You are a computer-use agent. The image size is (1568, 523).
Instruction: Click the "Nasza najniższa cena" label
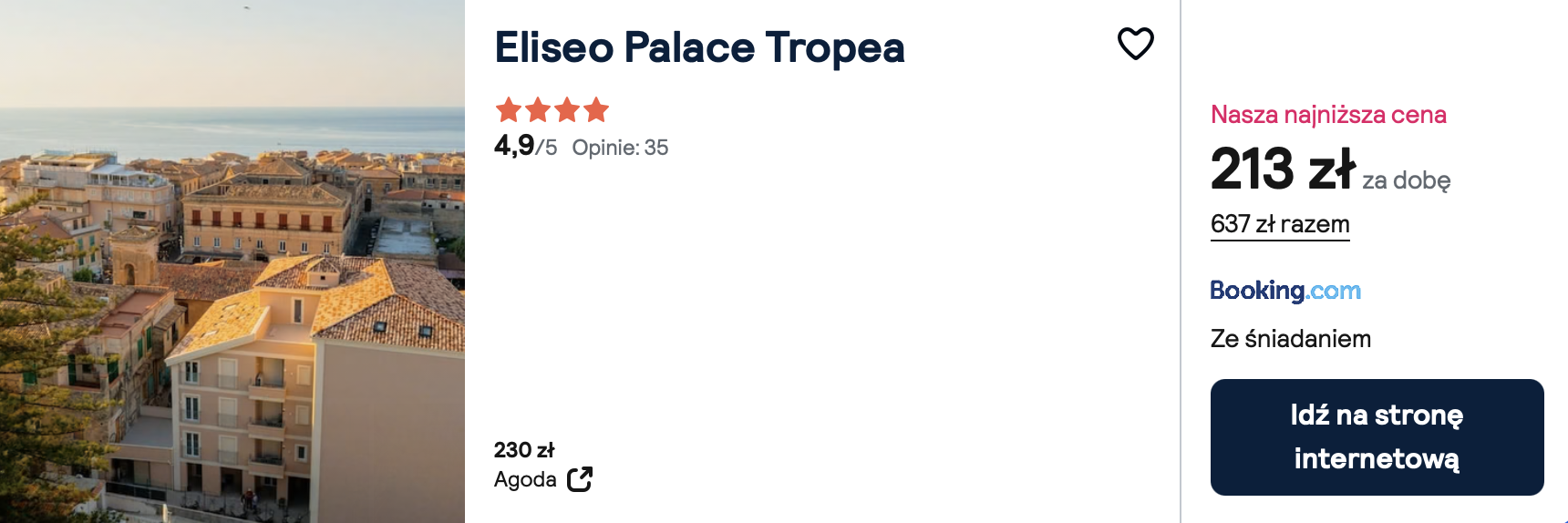1328,115
